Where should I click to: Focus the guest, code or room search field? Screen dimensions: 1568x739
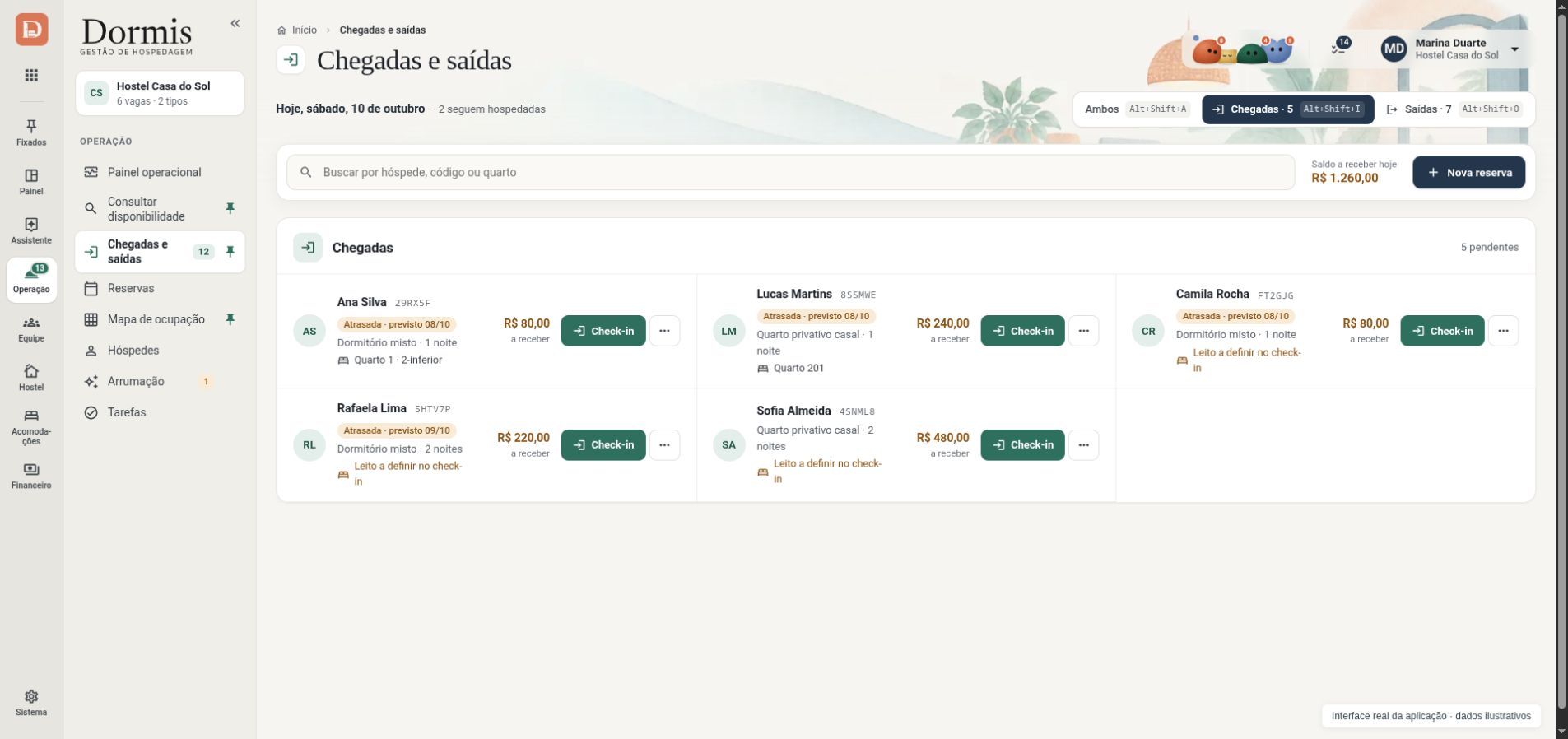click(790, 173)
